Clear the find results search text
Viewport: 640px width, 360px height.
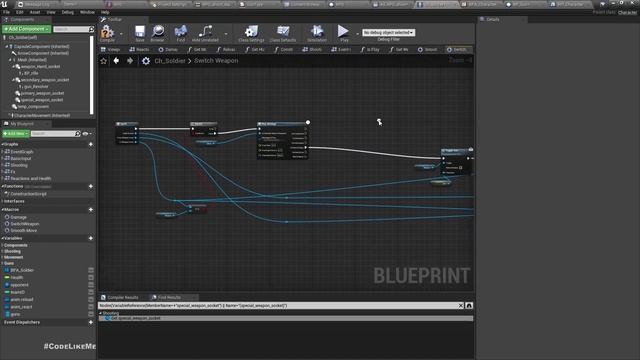point(461,305)
